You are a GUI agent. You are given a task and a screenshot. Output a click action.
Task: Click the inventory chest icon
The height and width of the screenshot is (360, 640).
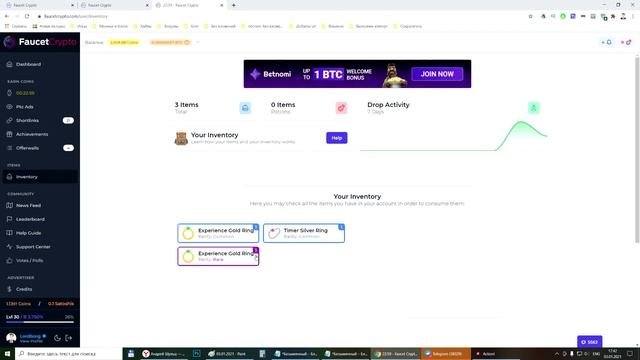181,138
